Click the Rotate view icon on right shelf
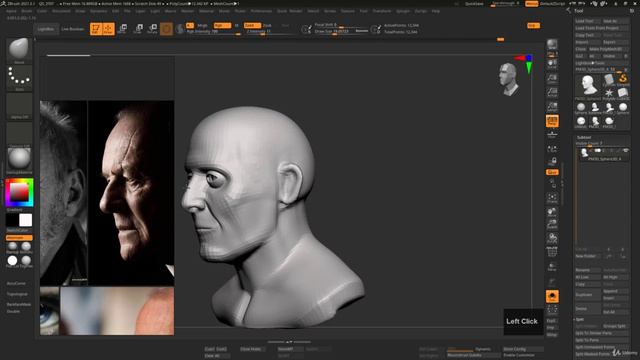Image resolution: width=640 pixels, height=360 pixels. [552, 238]
